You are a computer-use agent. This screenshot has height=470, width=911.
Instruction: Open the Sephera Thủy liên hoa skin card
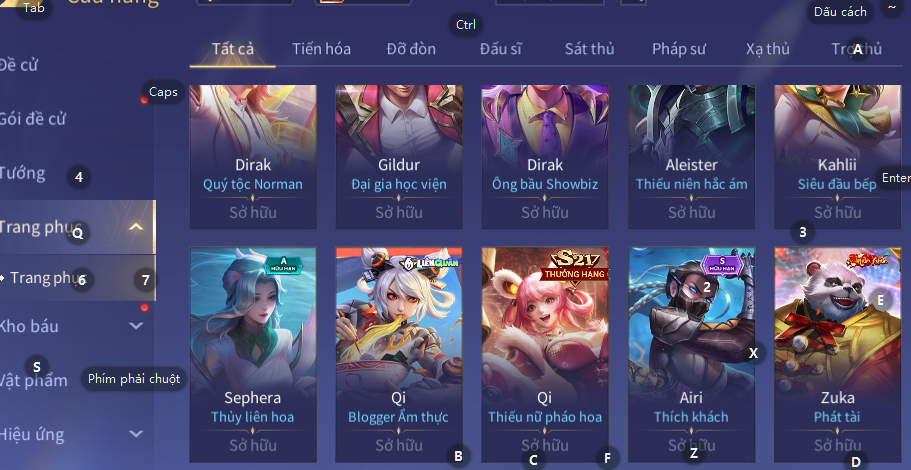coord(253,354)
